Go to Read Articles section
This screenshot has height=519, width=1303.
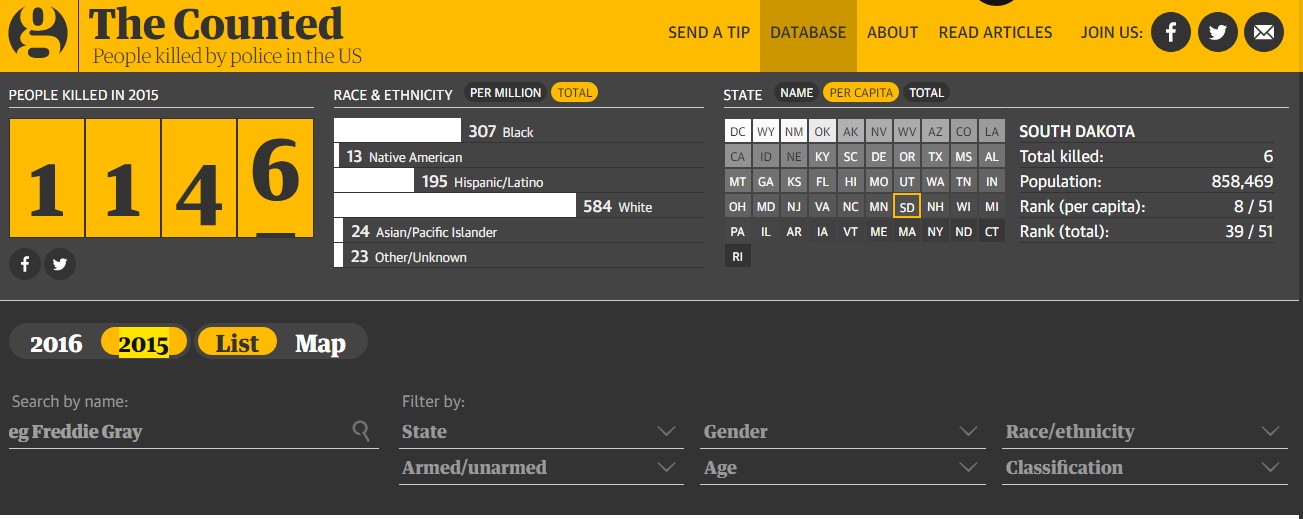[995, 33]
